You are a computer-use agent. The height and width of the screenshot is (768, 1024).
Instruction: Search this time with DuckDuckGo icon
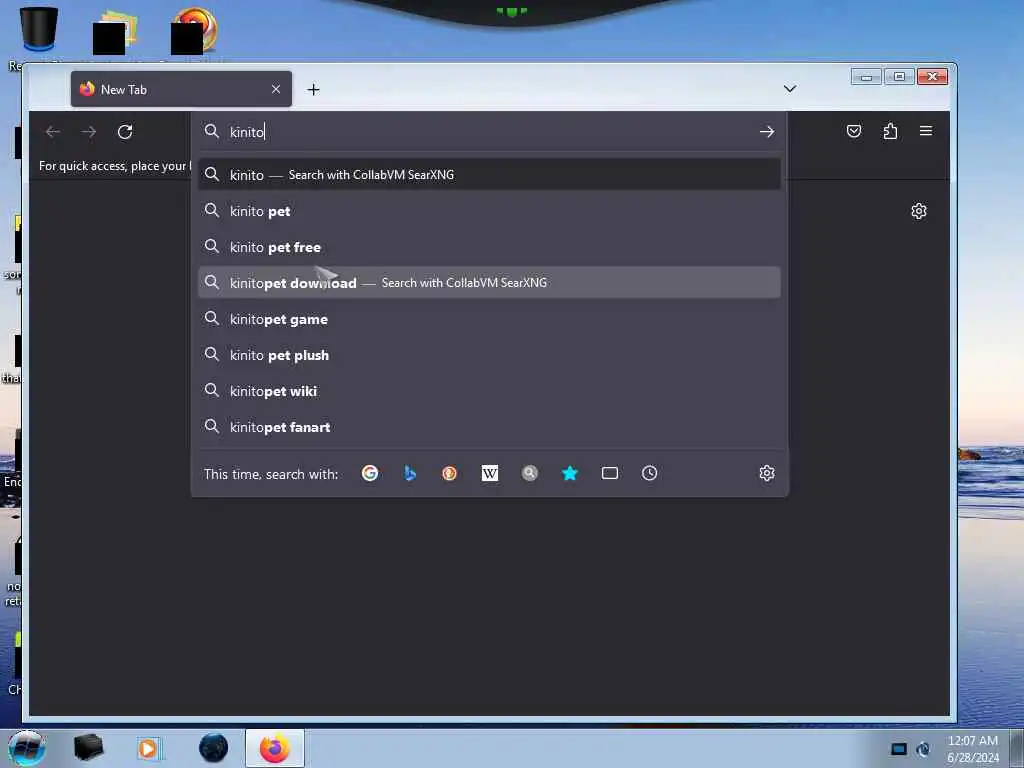[x=449, y=473]
